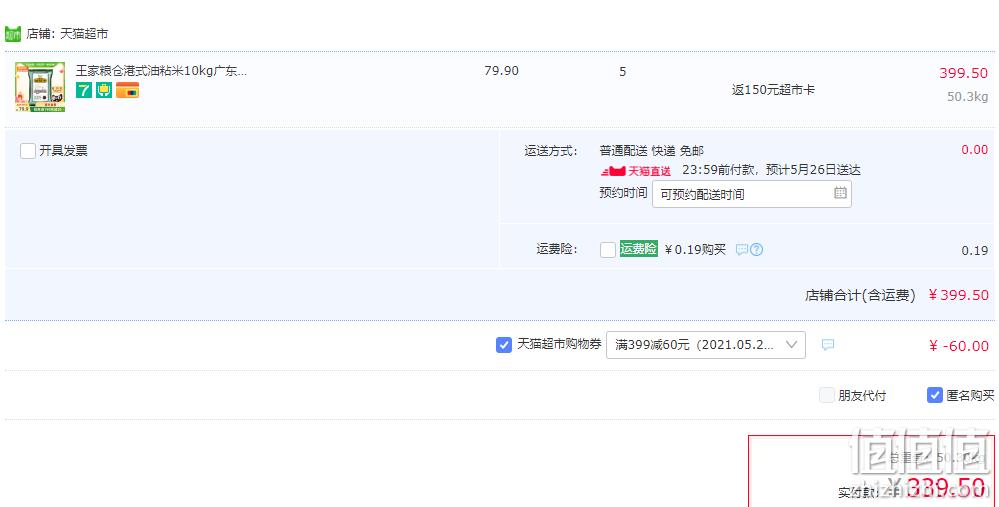This screenshot has width=999, height=507.
Task: Open the delivery time calendar icon
Action: click(x=840, y=193)
